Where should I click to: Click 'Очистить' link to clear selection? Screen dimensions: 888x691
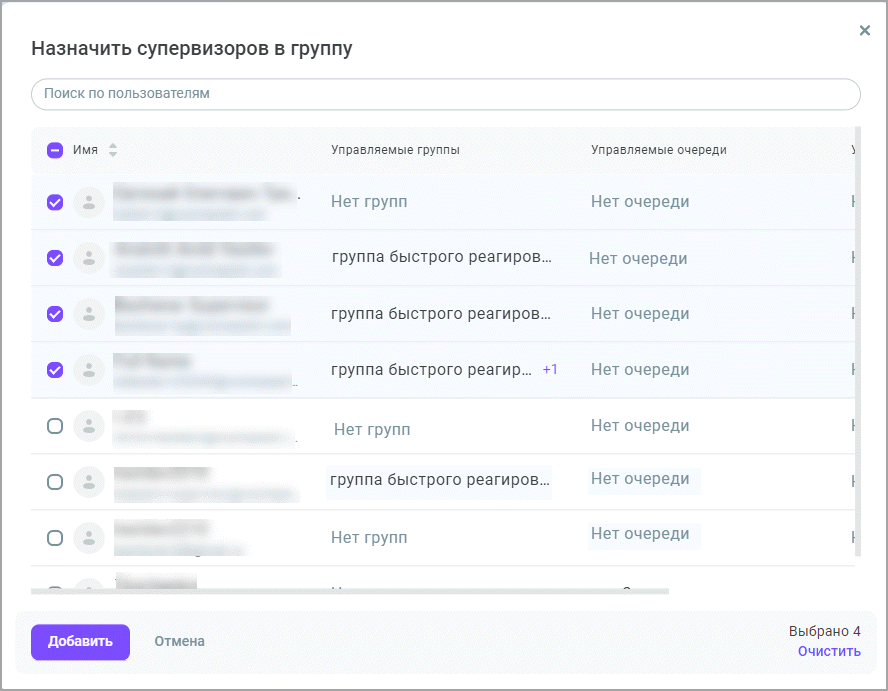(x=829, y=651)
